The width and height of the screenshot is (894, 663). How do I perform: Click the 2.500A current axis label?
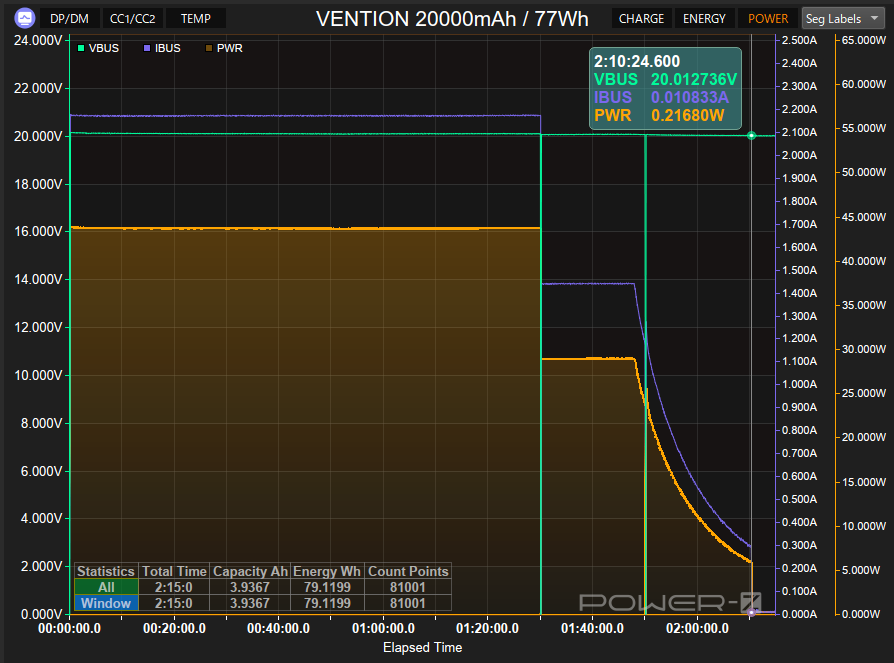pos(799,40)
